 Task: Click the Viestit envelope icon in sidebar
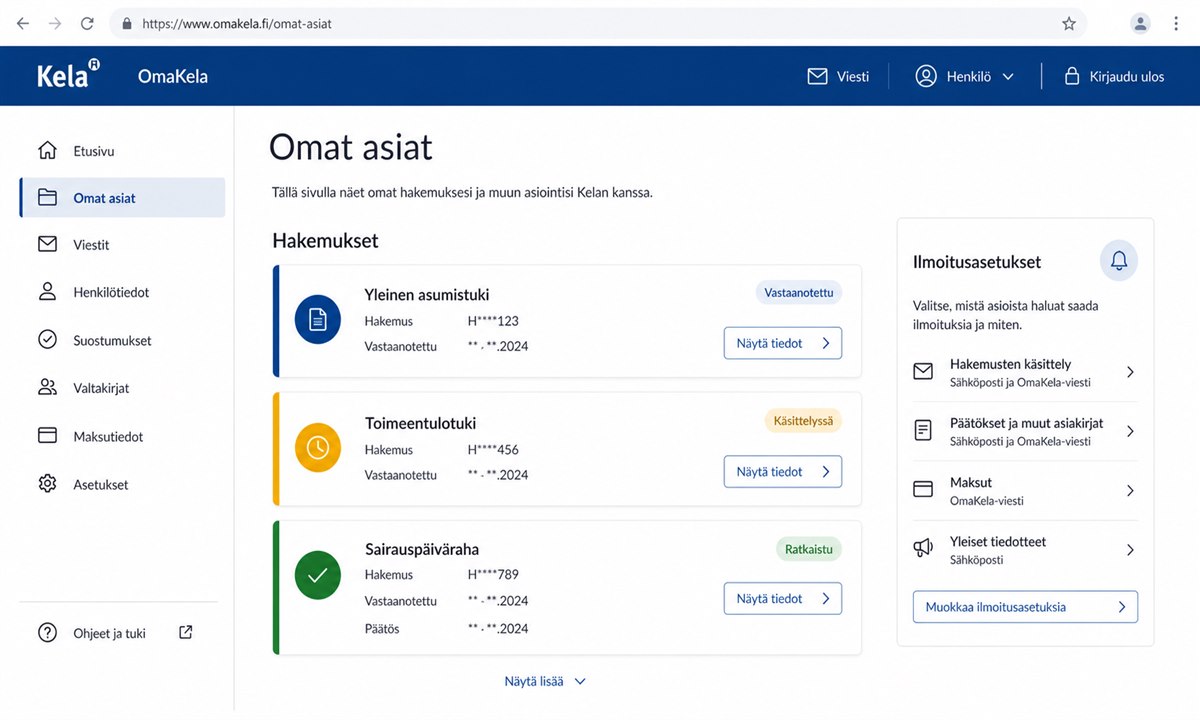[47, 244]
